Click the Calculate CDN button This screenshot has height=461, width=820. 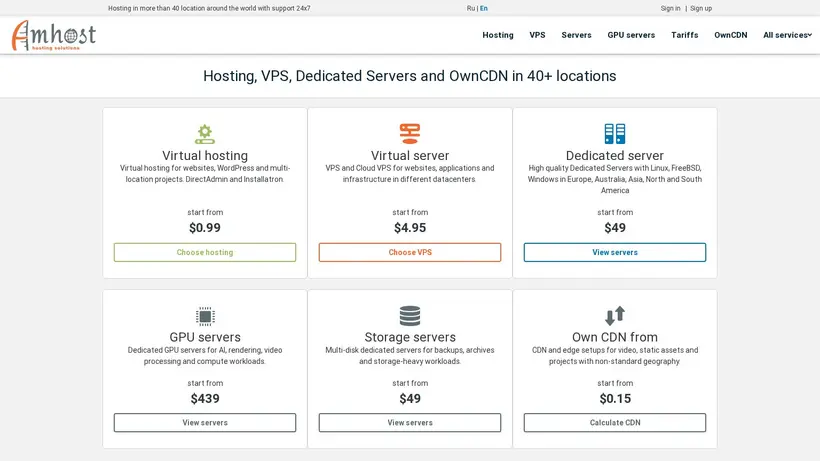tap(615, 423)
